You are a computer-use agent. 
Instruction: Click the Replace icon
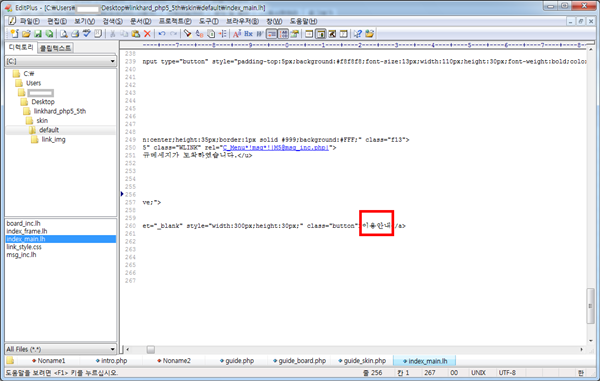point(199,34)
